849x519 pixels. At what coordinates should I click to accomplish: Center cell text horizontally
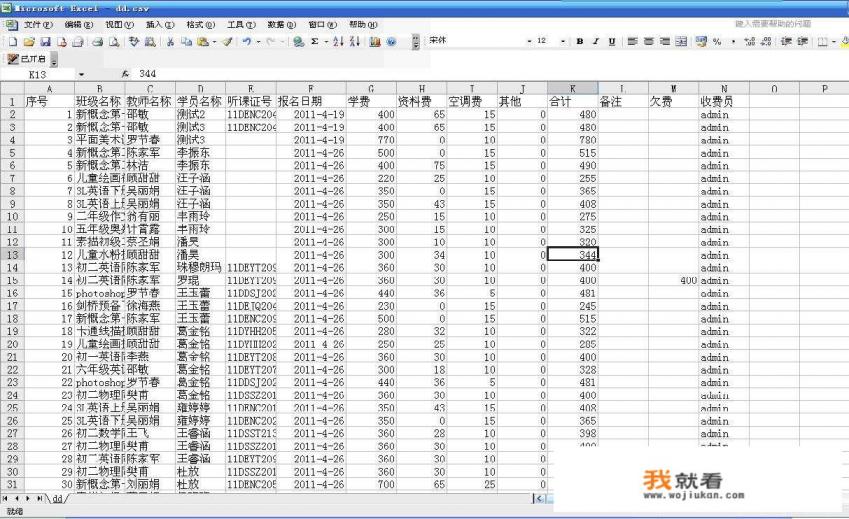point(649,41)
